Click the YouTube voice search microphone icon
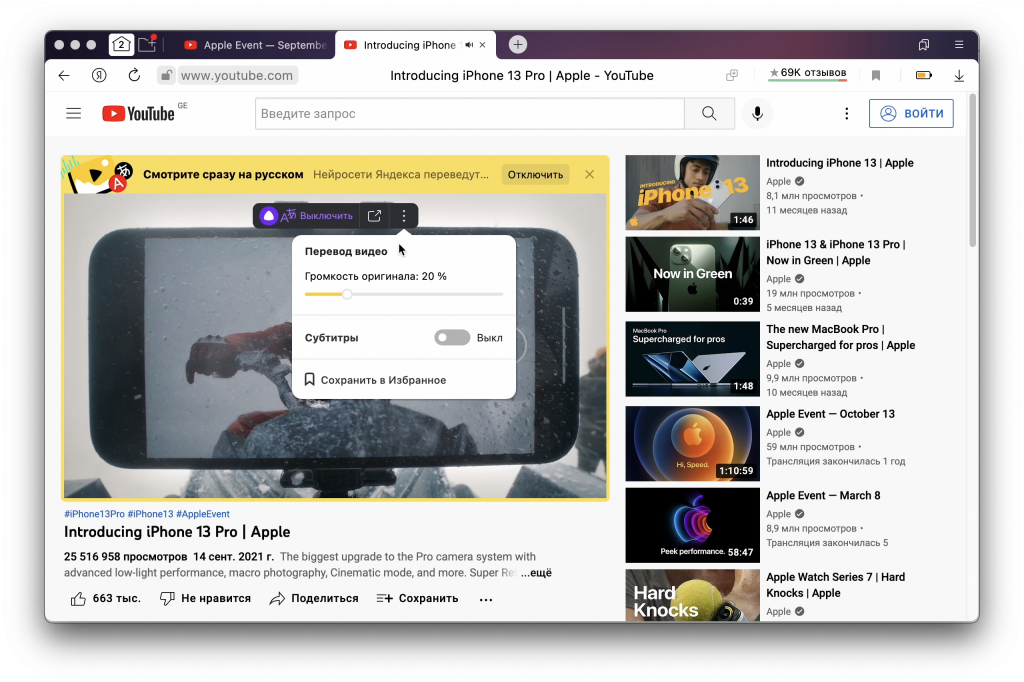Screen dimensions: 1024x682 pos(757,114)
